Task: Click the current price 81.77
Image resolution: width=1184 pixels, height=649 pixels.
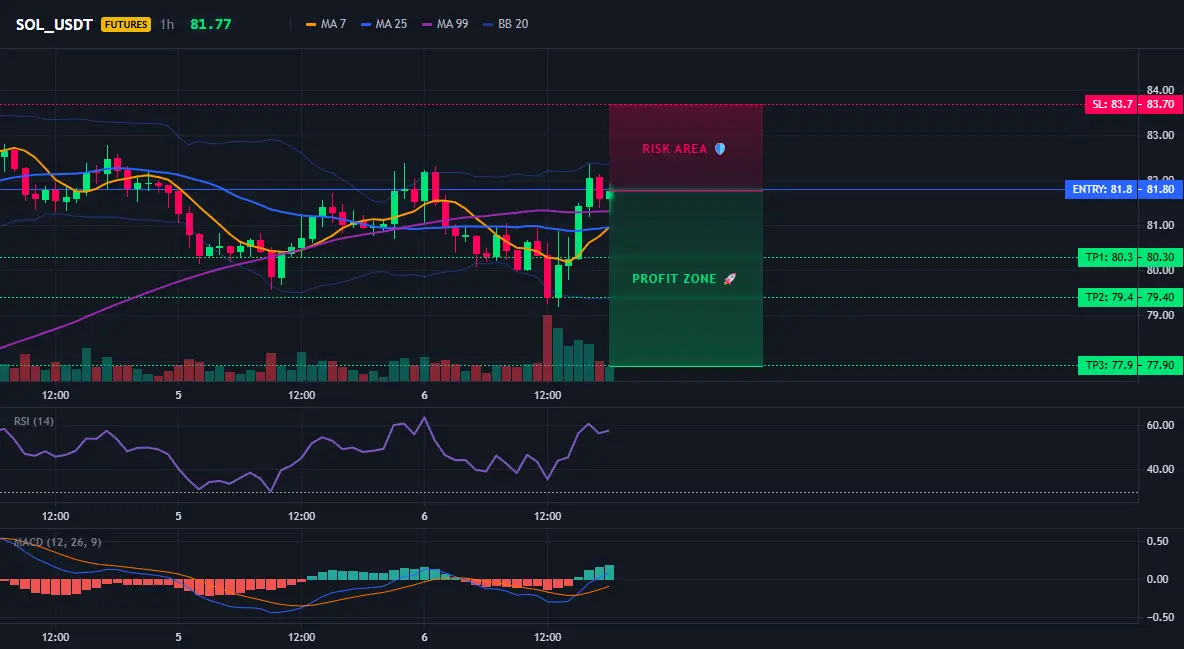Action: click(211, 24)
